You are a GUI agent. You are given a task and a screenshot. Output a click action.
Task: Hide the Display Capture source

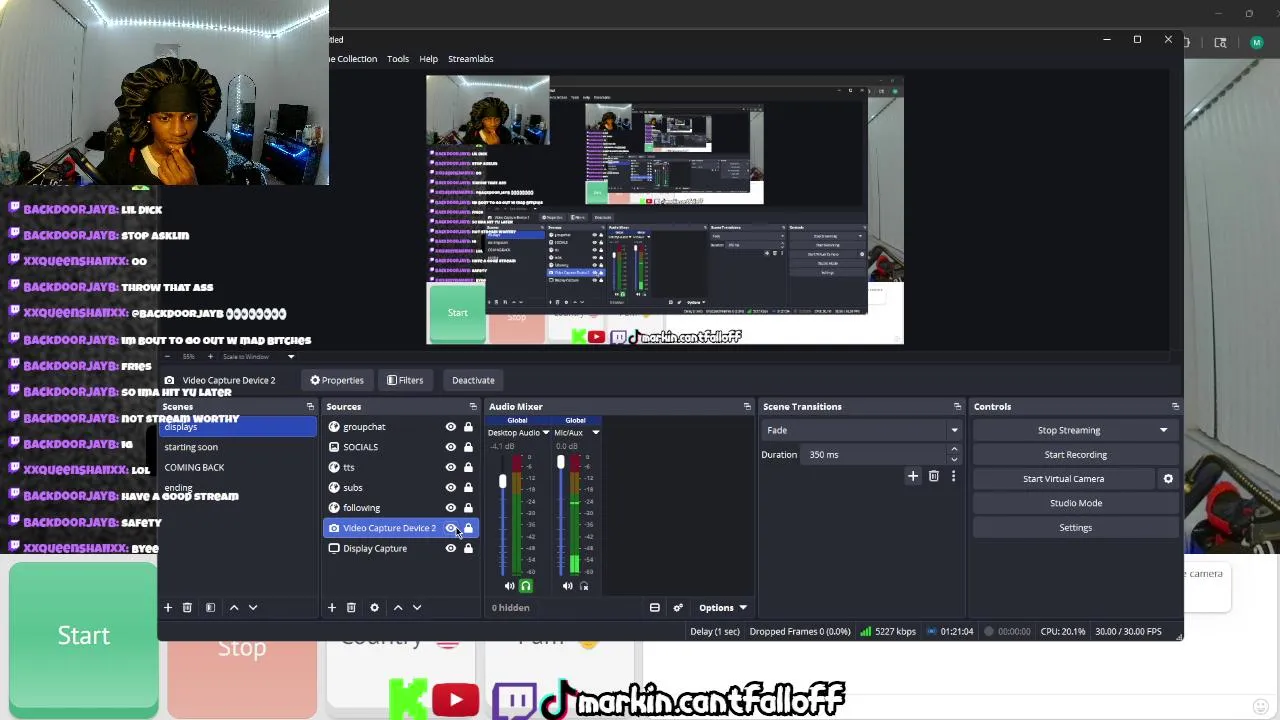[x=451, y=548]
